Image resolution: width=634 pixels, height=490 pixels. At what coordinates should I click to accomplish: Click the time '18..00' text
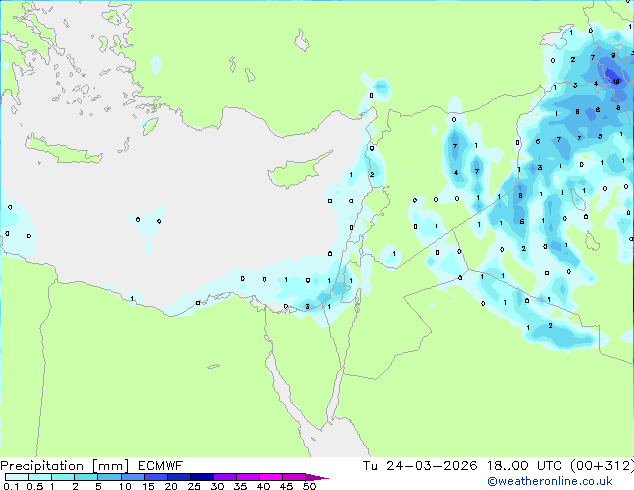pyautogui.click(x=507, y=466)
